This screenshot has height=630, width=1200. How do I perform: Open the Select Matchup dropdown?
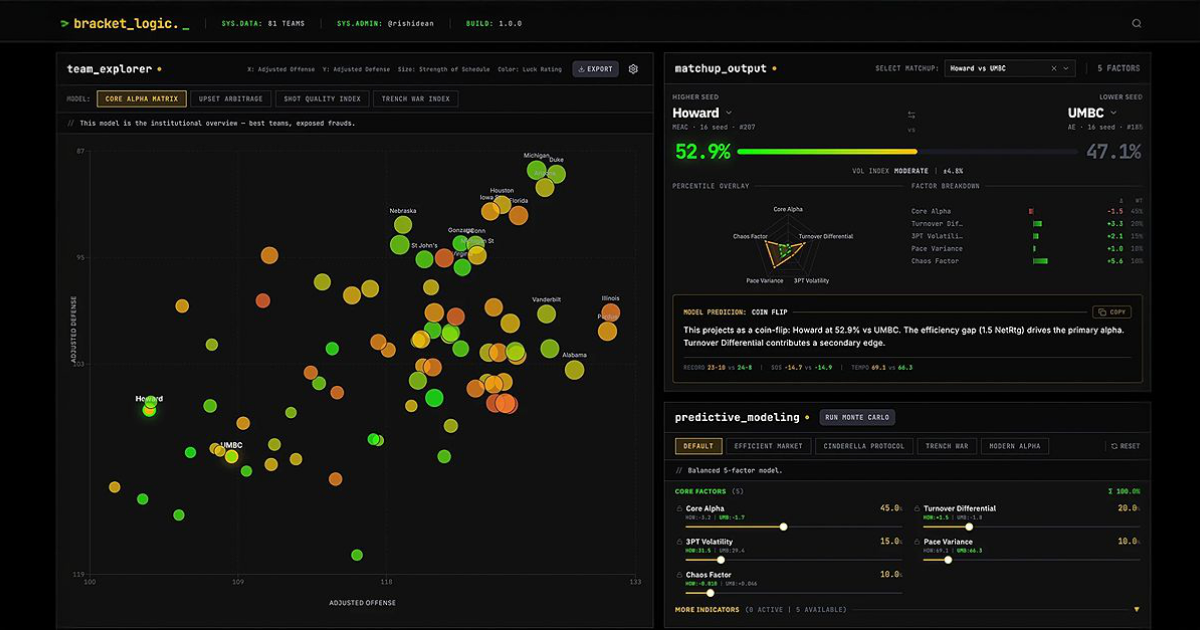[1008, 69]
